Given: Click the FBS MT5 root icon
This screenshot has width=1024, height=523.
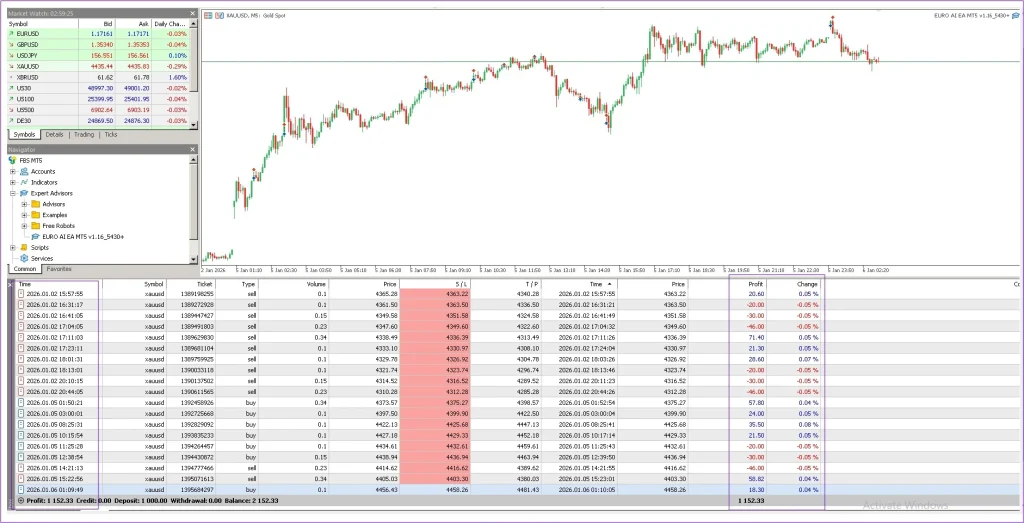Looking at the screenshot, I should [12, 160].
